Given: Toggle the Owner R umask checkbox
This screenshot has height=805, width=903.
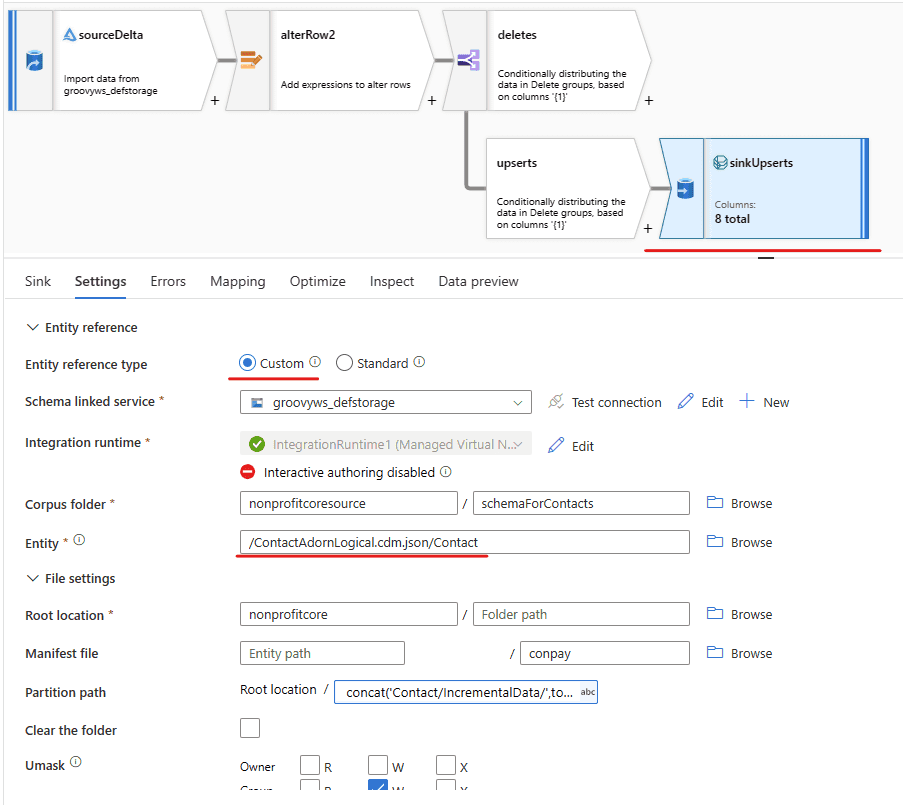Looking at the screenshot, I should click(x=310, y=767).
